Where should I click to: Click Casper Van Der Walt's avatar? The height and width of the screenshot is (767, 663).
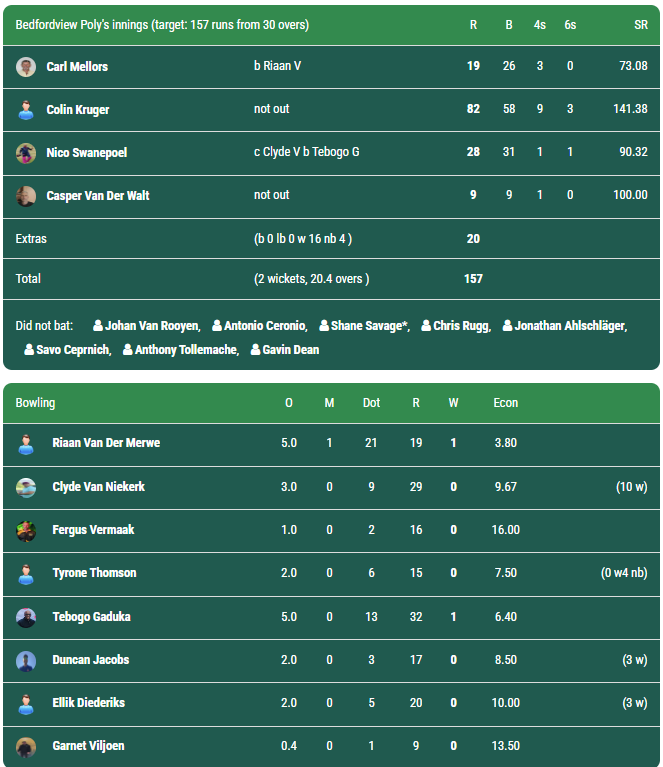click(x=26, y=196)
